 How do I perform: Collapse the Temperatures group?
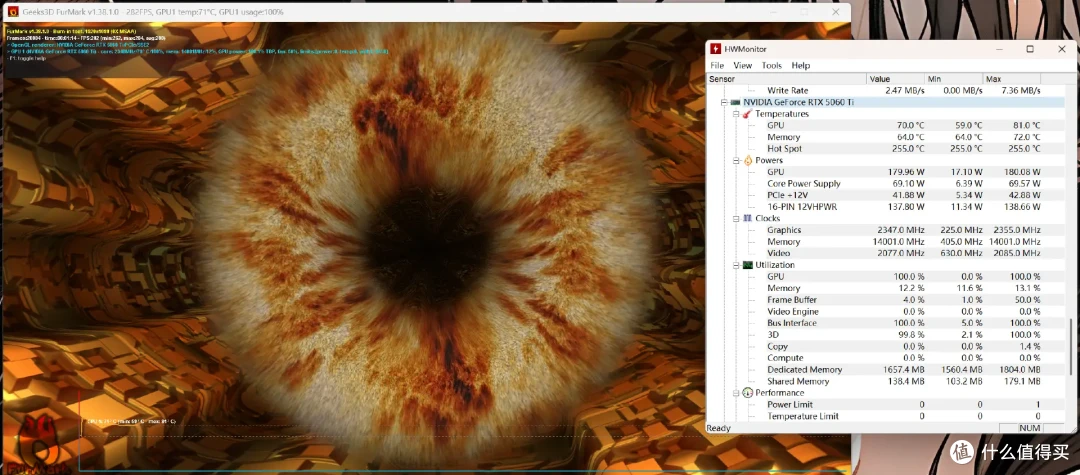click(736, 114)
